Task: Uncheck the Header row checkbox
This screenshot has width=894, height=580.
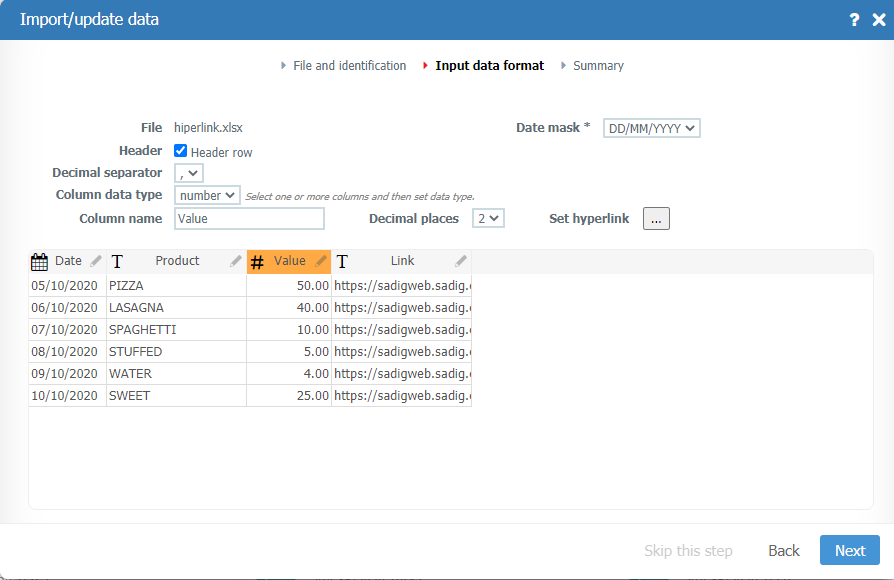Action: [x=181, y=151]
